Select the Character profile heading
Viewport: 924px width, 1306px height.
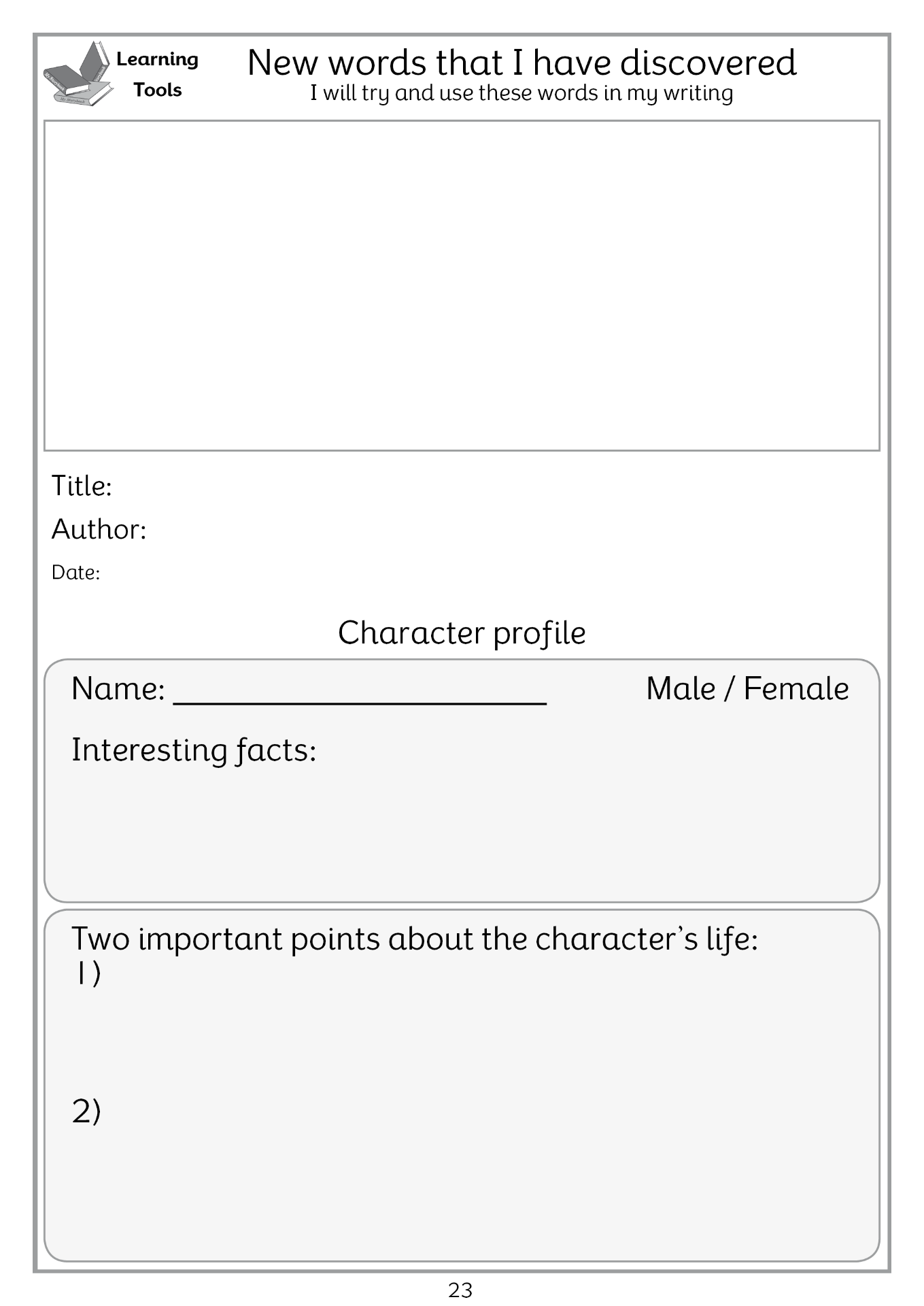[x=462, y=633]
